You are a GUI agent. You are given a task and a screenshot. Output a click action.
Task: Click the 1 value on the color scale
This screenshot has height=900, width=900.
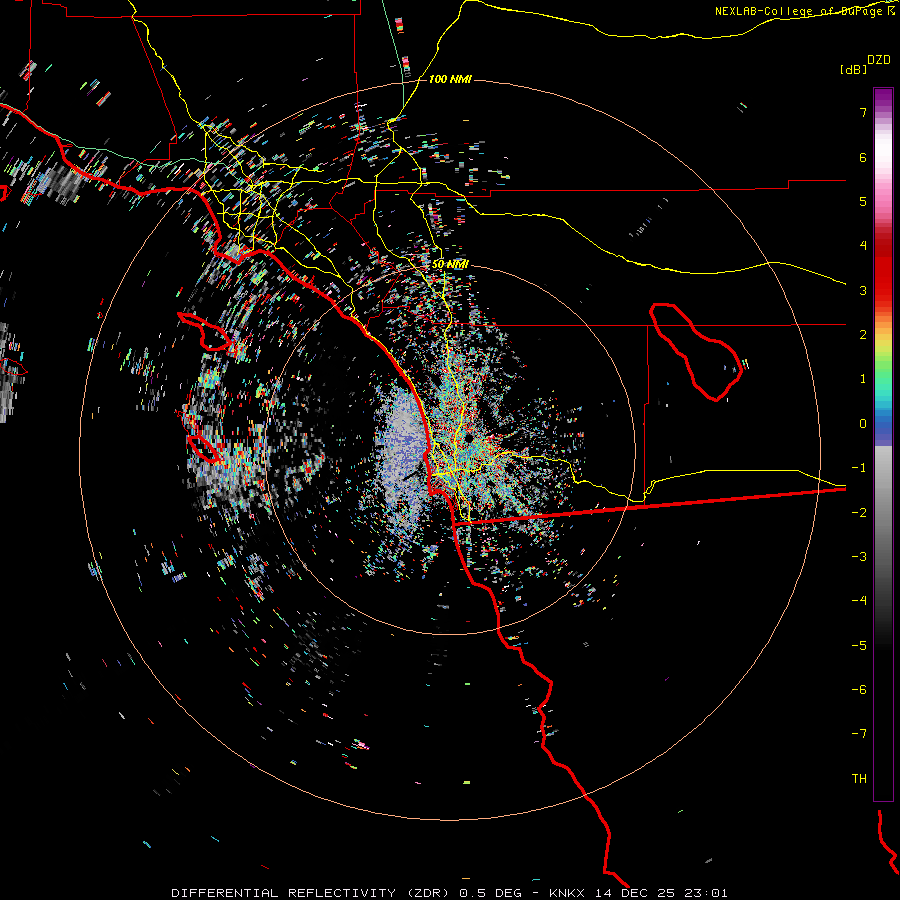pos(863,379)
